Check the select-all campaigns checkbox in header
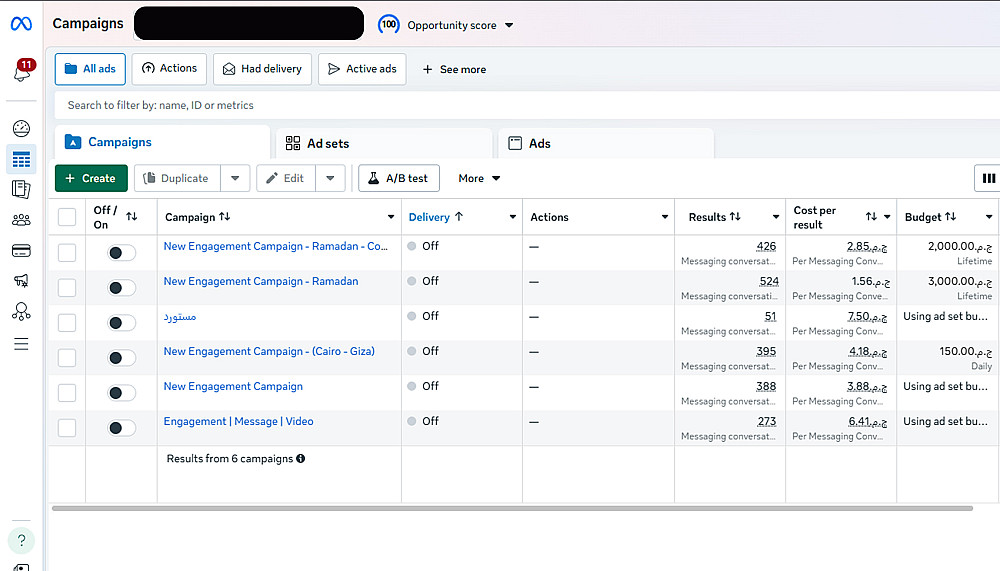This screenshot has height=571, width=1000. tap(67, 217)
